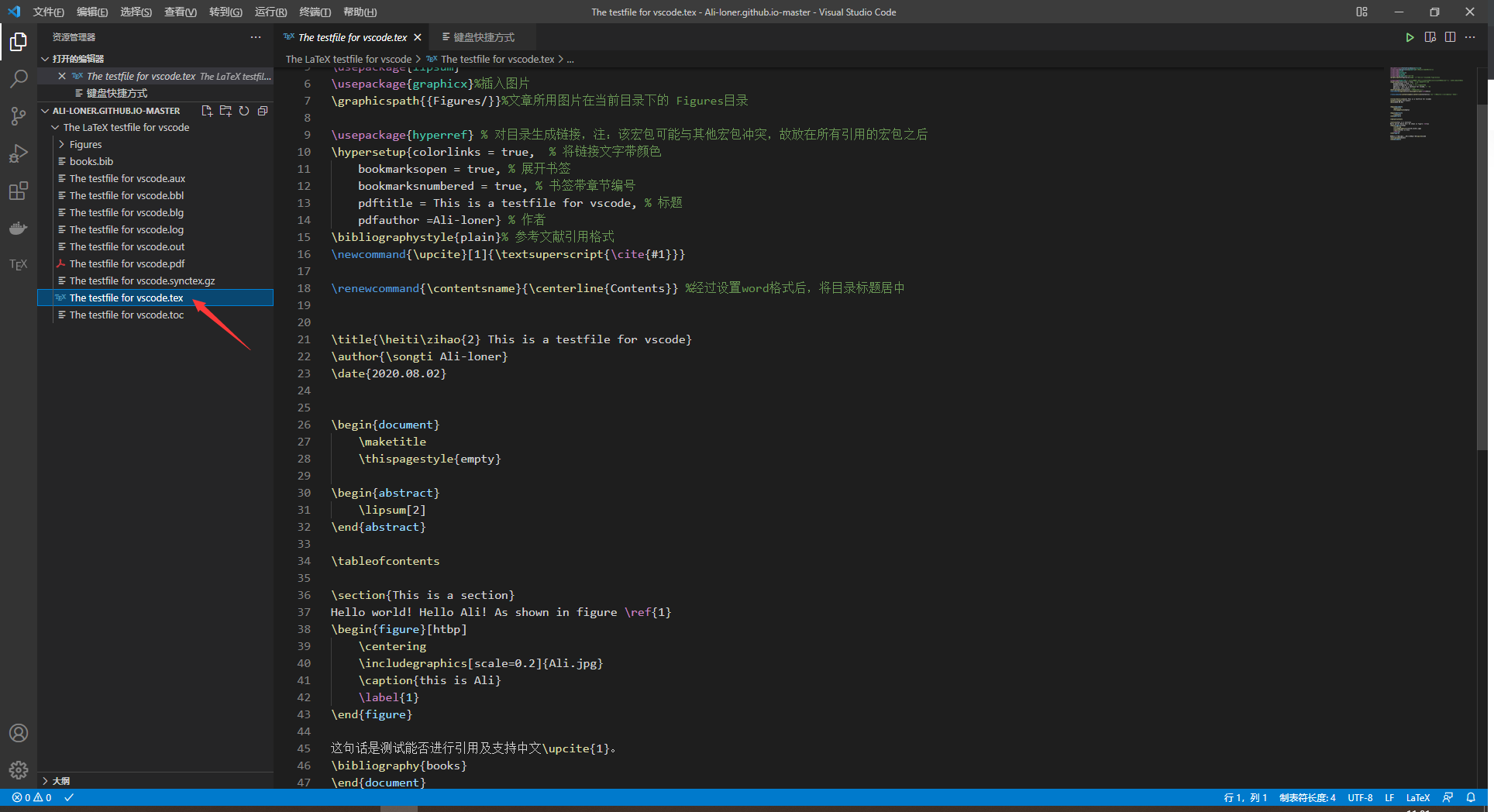
Task: Open the Manage gear icon
Action: 19,770
